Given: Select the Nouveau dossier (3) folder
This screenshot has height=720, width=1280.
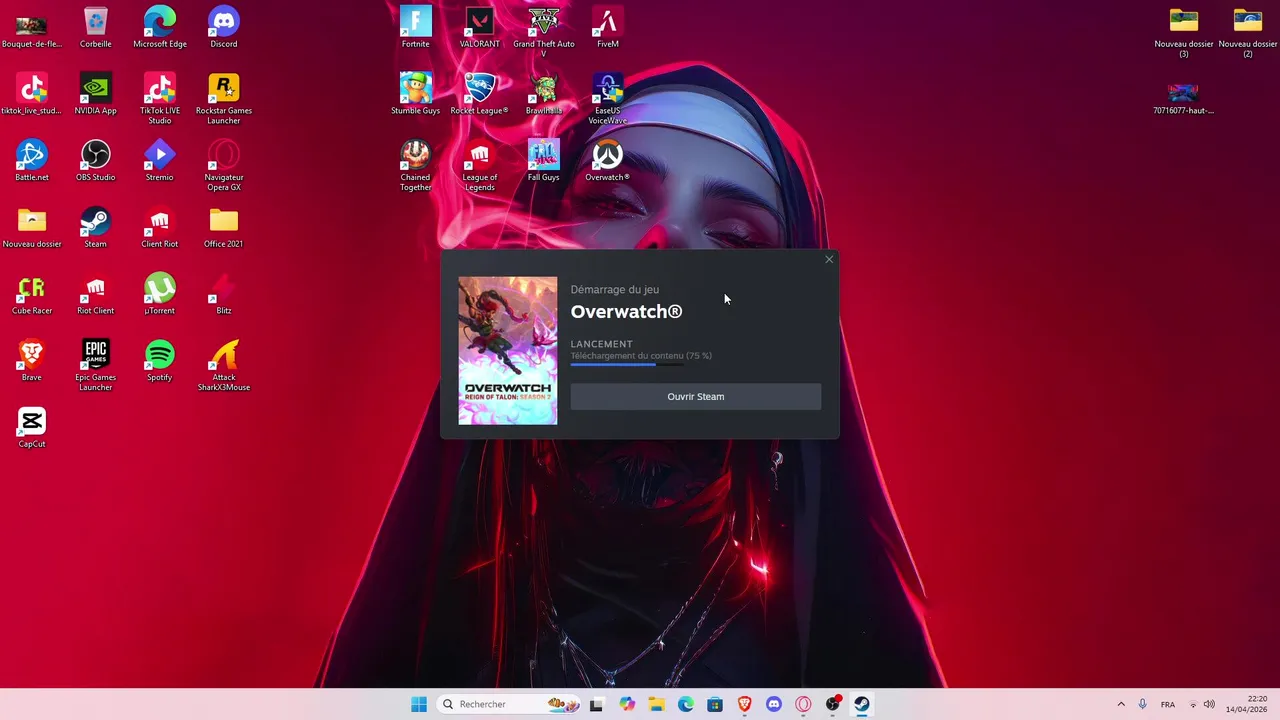Looking at the screenshot, I should coord(1184,31).
